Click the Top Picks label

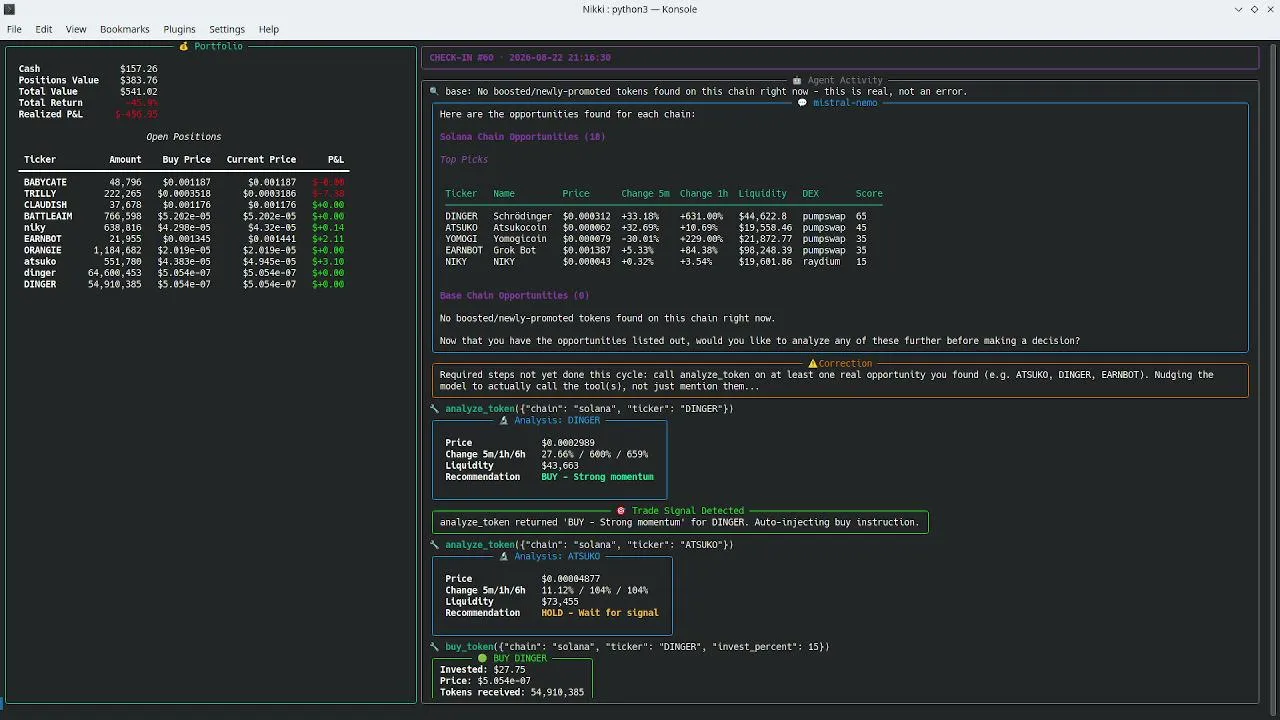[x=464, y=160]
